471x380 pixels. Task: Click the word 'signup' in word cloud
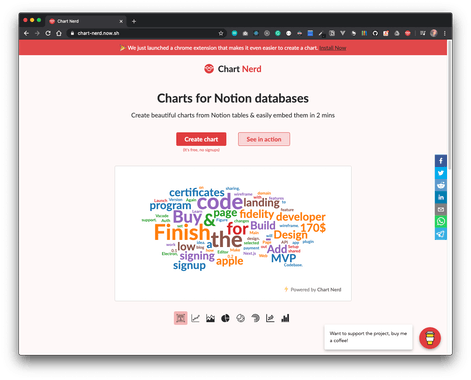point(189,266)
